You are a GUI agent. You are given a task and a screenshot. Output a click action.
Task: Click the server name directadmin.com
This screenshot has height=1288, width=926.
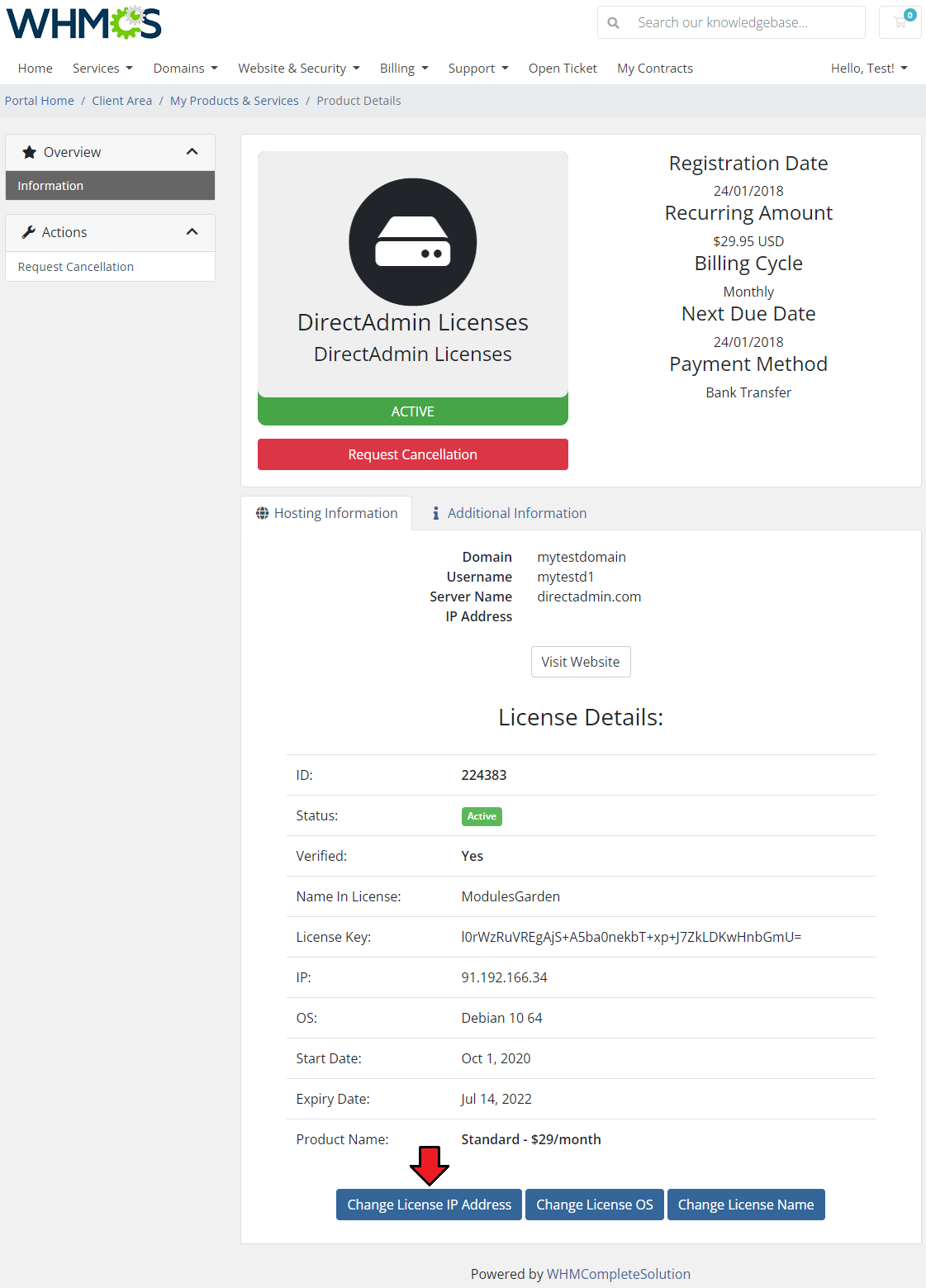pyautogui.click(x=589, y=596)
